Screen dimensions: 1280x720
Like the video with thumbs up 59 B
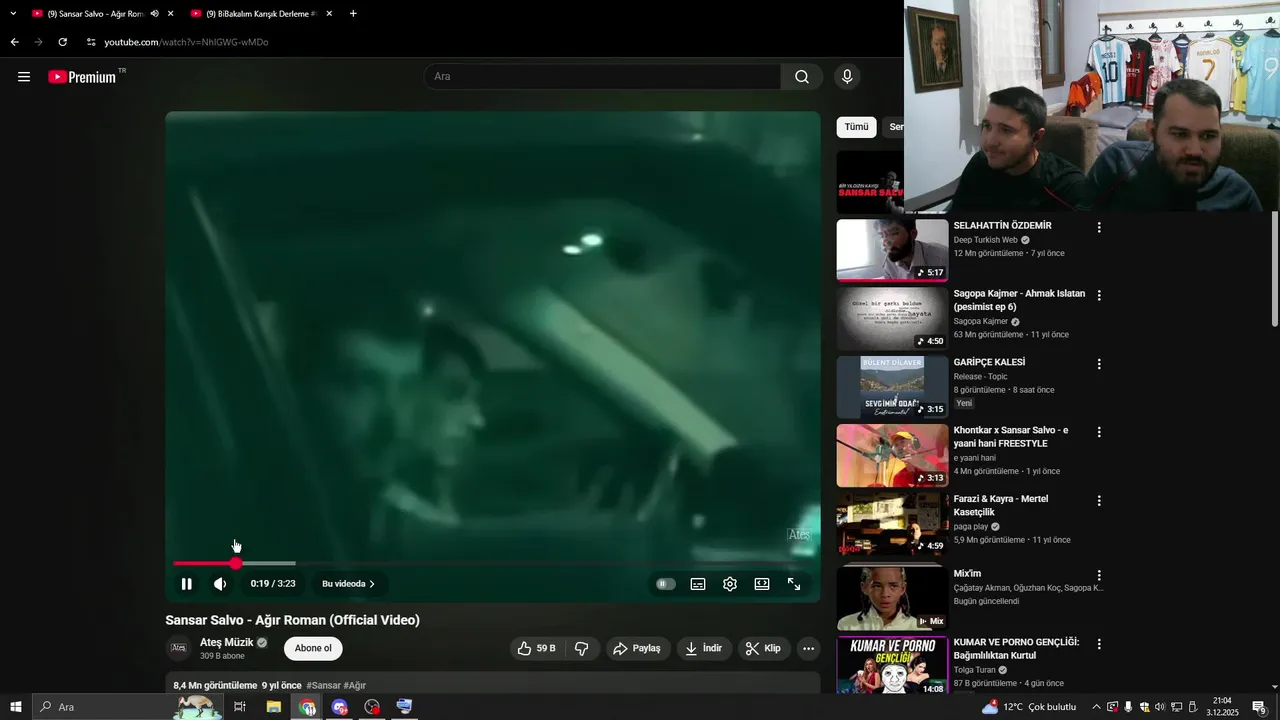click(x=537, y=648)
